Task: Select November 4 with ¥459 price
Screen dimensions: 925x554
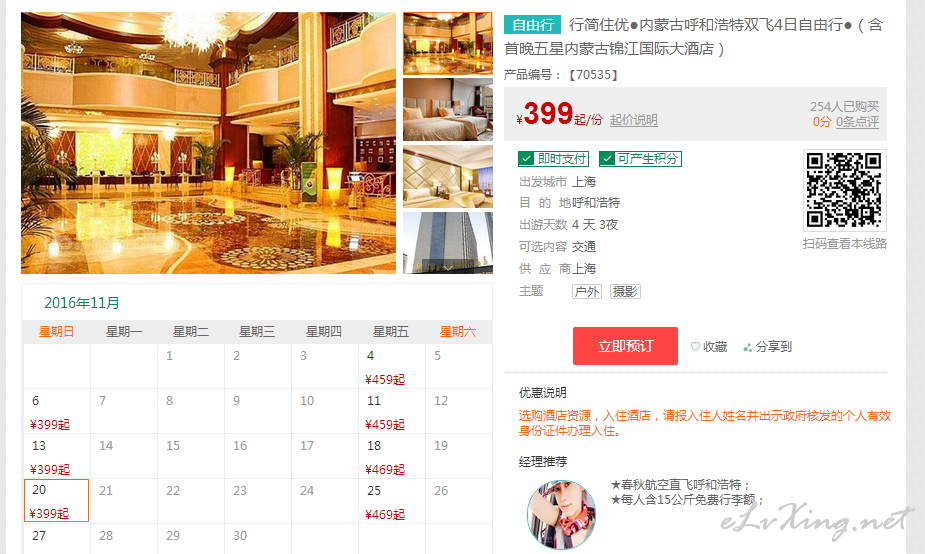Action: tap(392, 366)
